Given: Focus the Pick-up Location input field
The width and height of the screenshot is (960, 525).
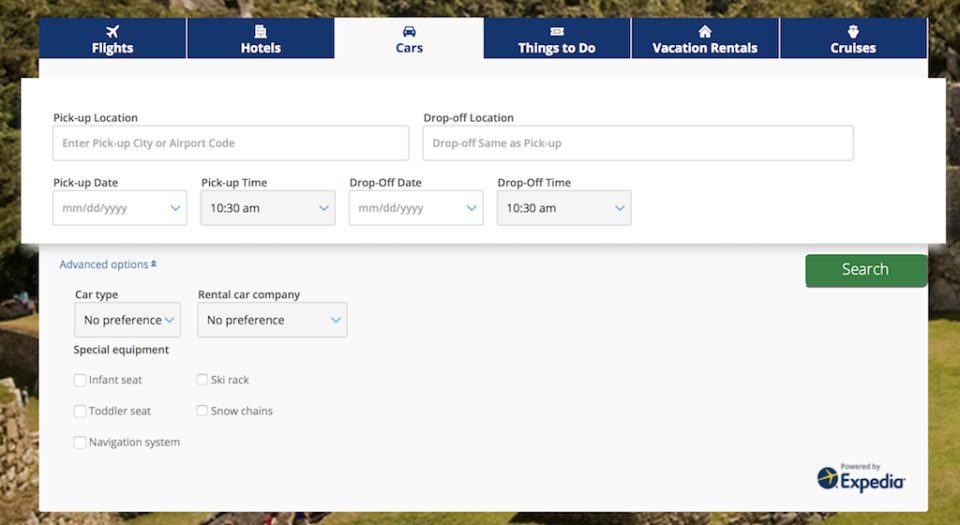Looking at the screenshot, I should 231,143.
